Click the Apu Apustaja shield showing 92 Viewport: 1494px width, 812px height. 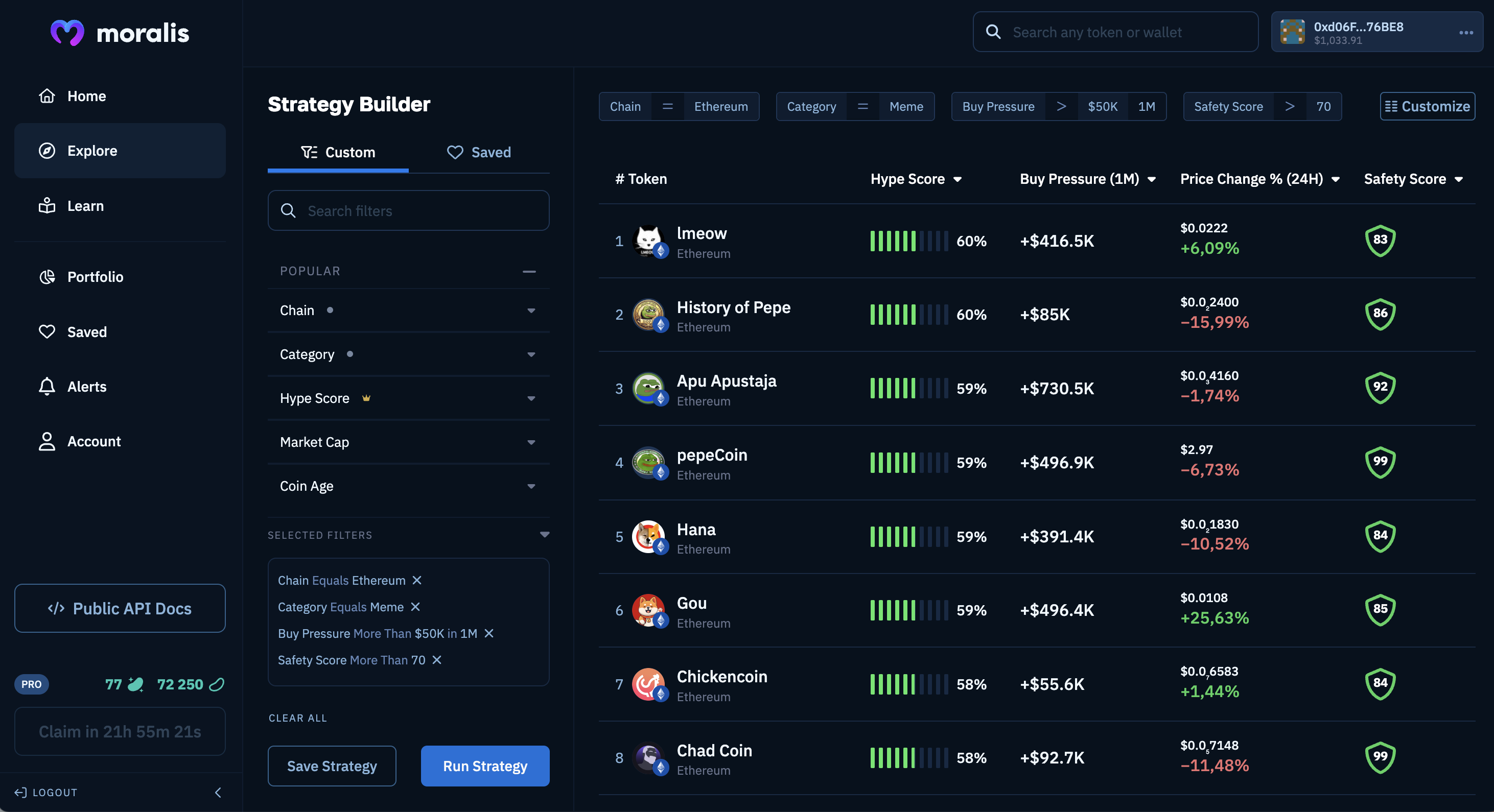(x=1381, y=388)
